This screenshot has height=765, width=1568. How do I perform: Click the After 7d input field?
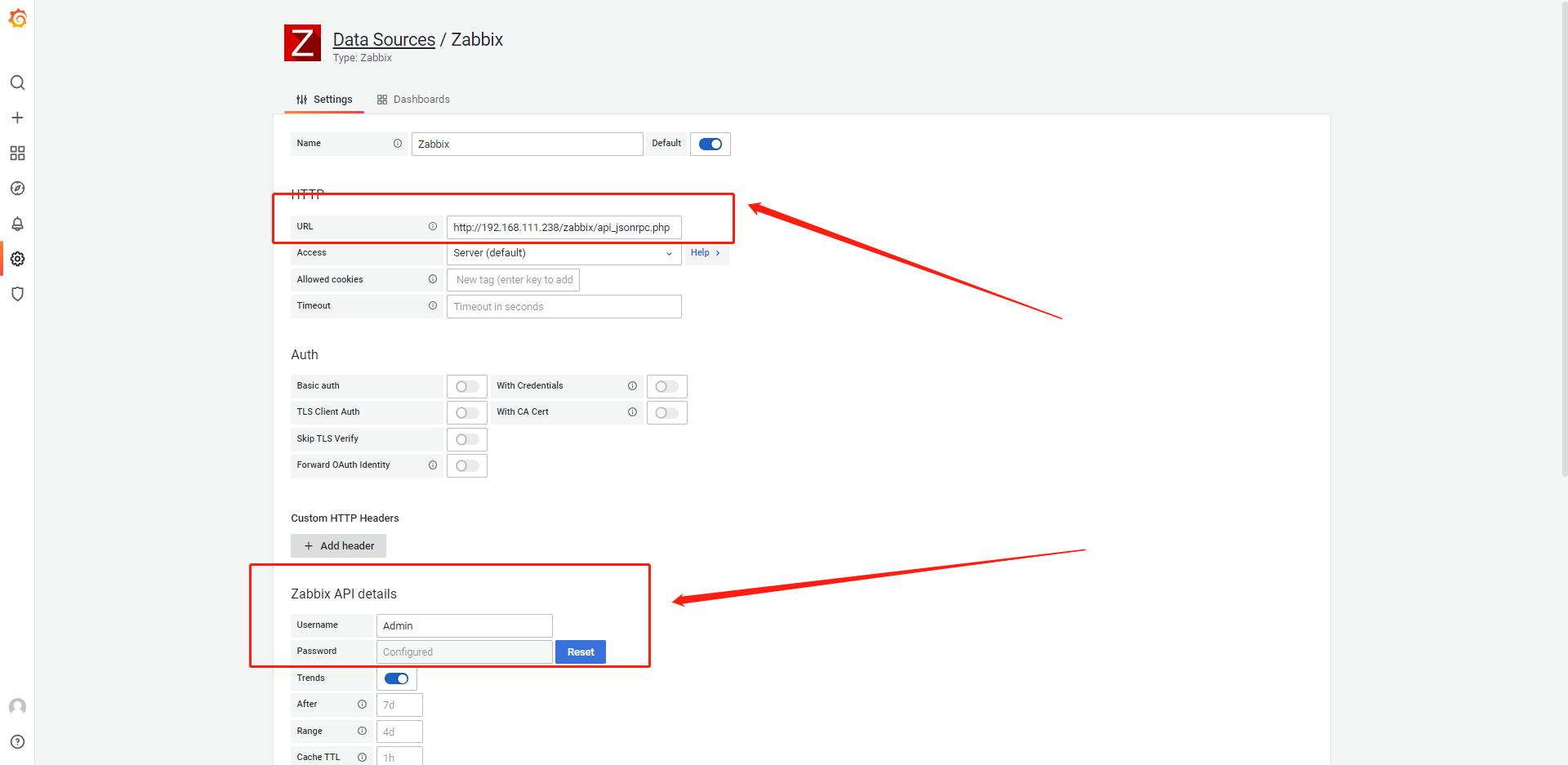399,705
